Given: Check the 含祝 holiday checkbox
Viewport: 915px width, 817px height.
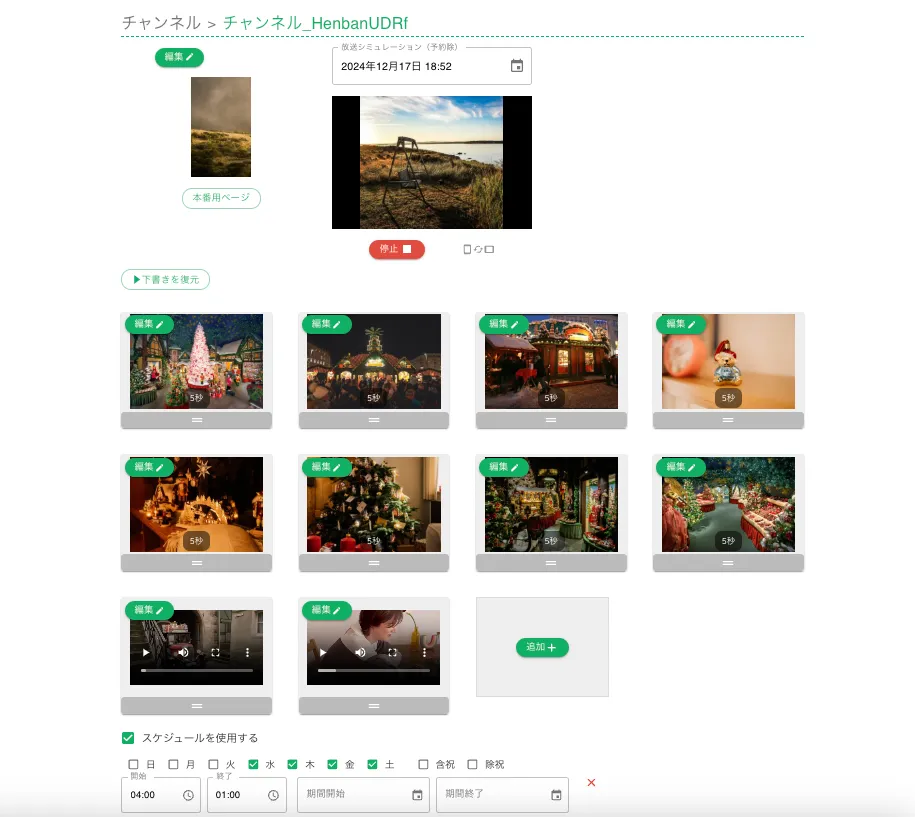Looking at the screenshot, I should [x=423, y=765].
